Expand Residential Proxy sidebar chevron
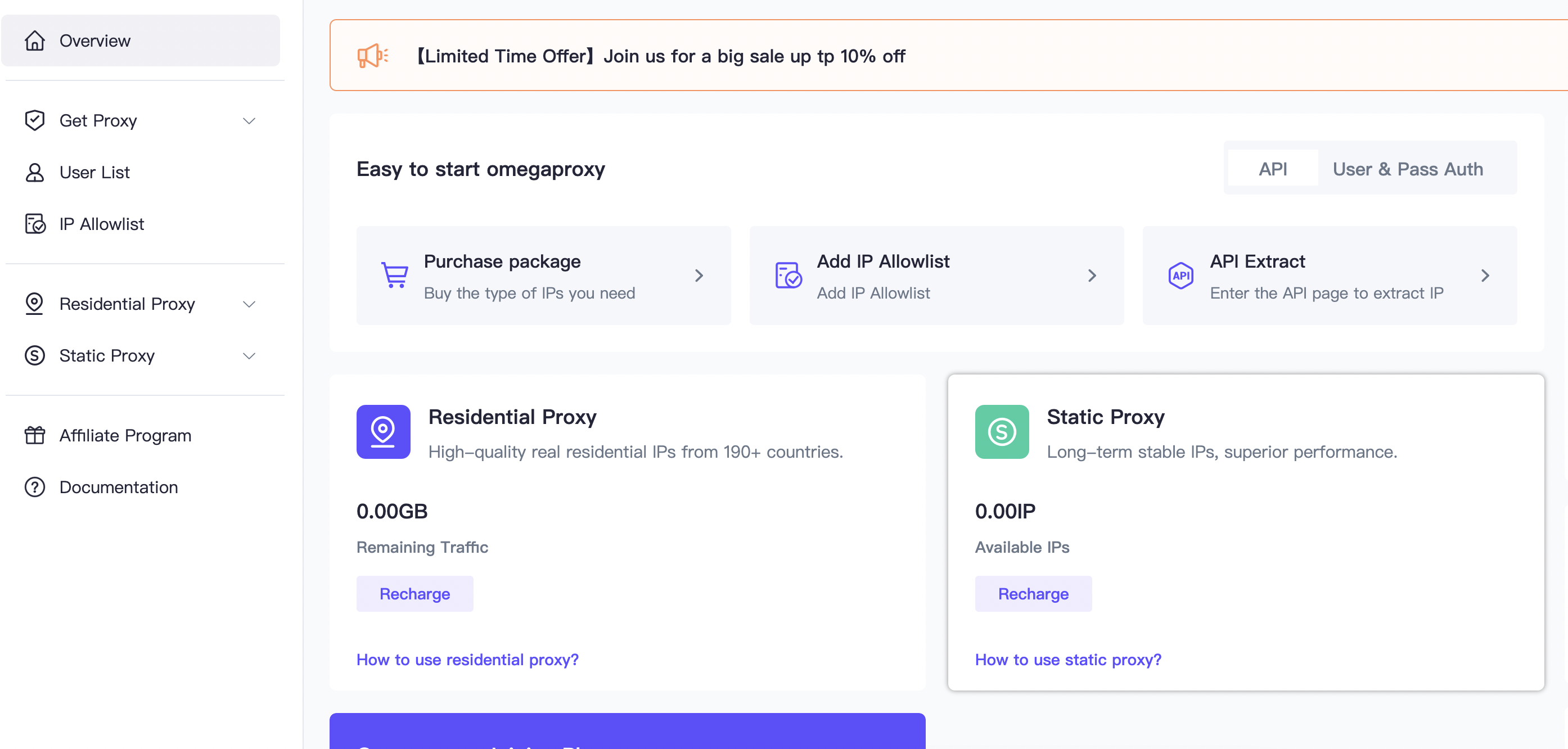Viewport: 1568px width, 749px height. 249,304
